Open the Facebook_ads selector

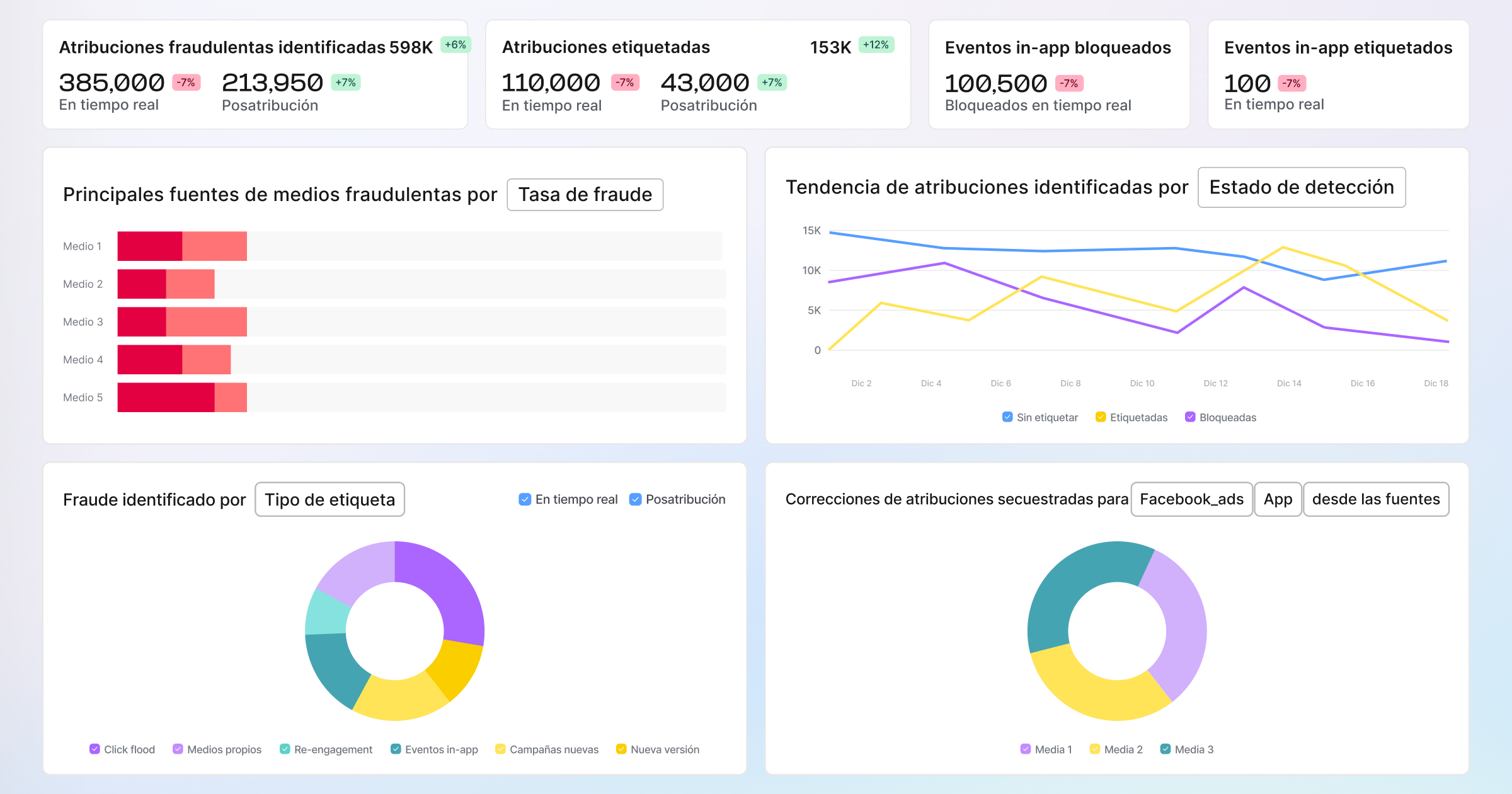point(1191,499)
